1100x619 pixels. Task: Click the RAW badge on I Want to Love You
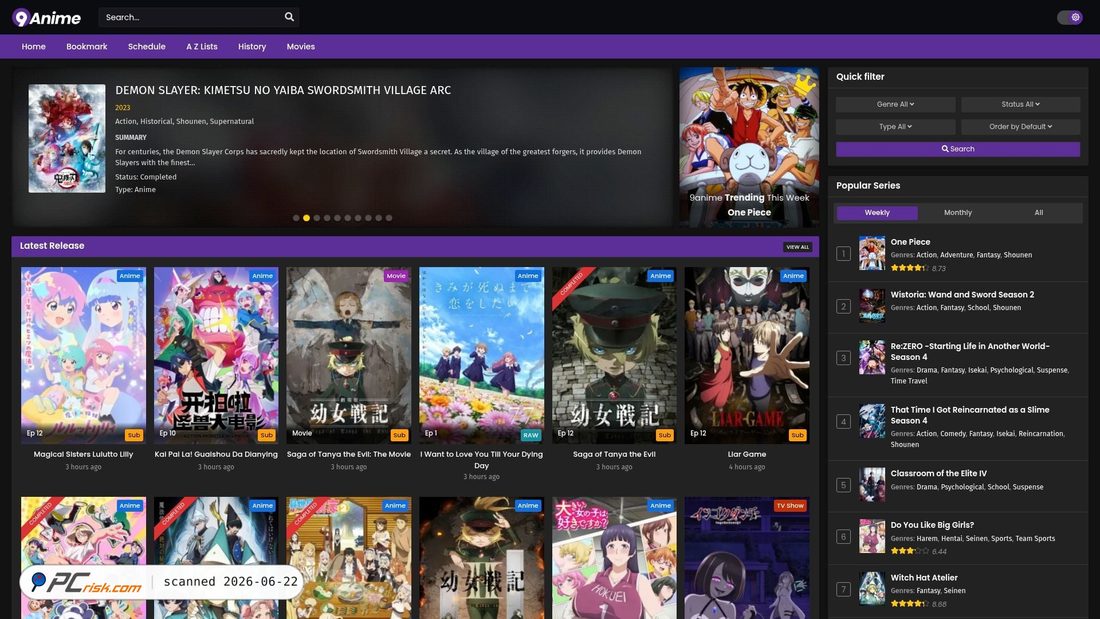click(531, 435)
